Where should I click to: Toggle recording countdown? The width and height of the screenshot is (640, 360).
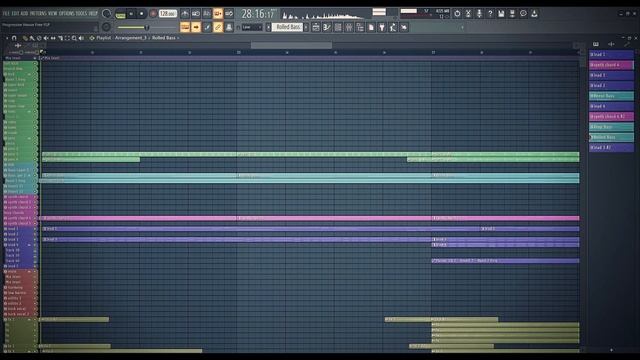tap(207, 13)
